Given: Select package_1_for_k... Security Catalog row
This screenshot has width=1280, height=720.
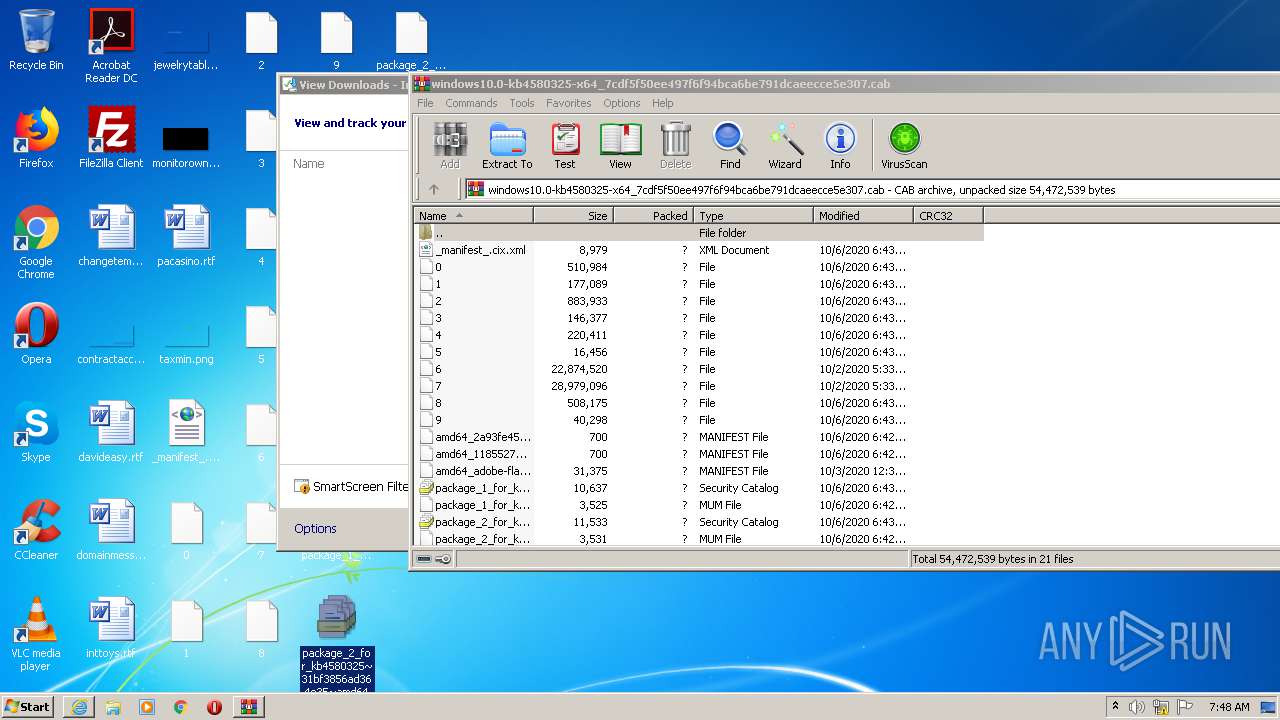Looking at the screenshot, I should click(x=698, y=488).
